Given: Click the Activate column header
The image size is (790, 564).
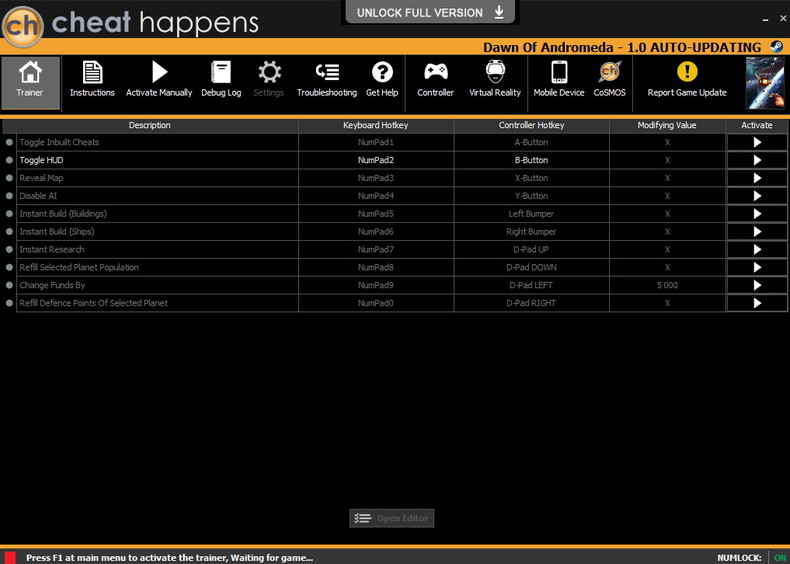Looking at the screenshot, I should click(x=757, y=126).
